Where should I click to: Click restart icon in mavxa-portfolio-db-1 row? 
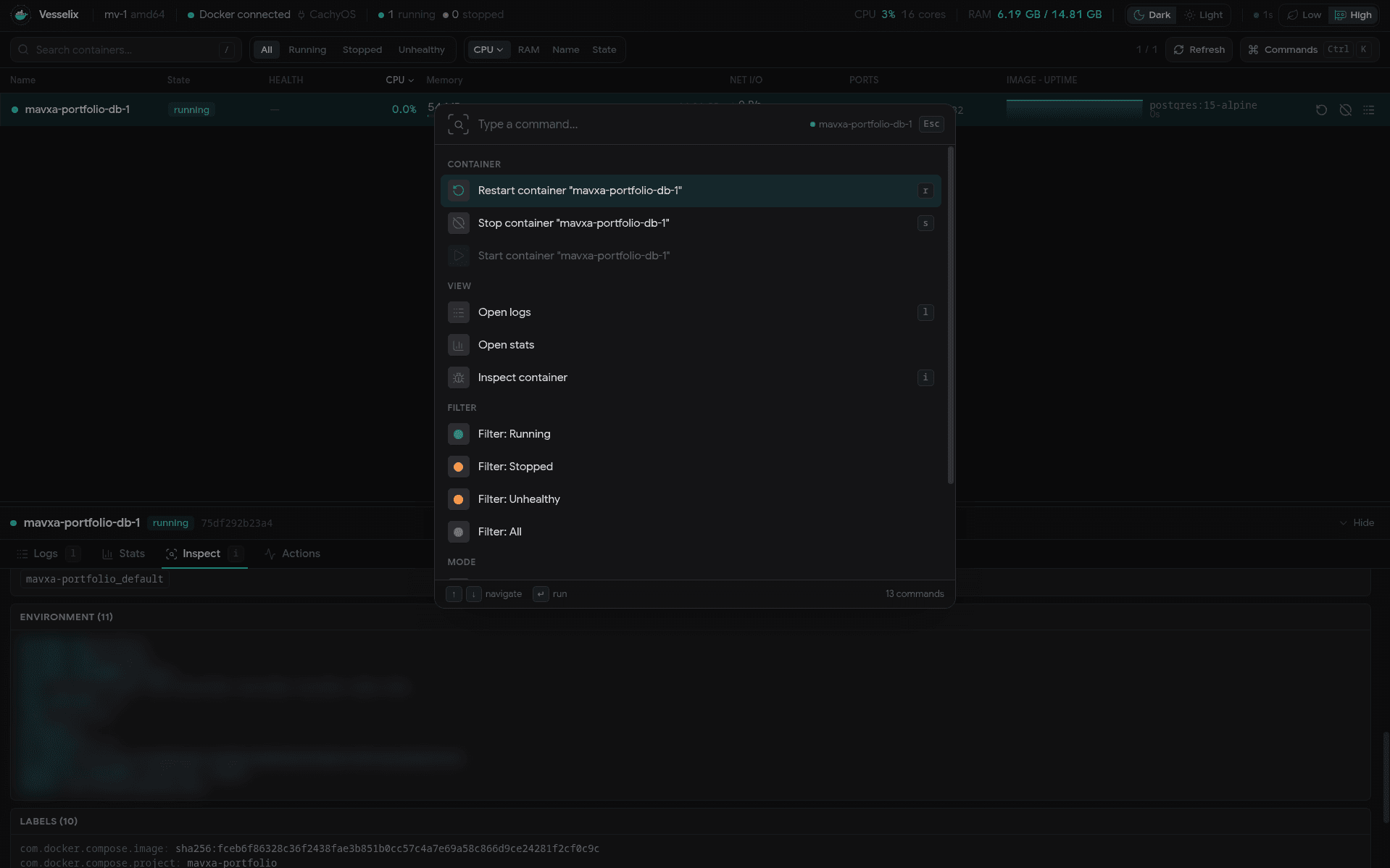(1321, 110)
